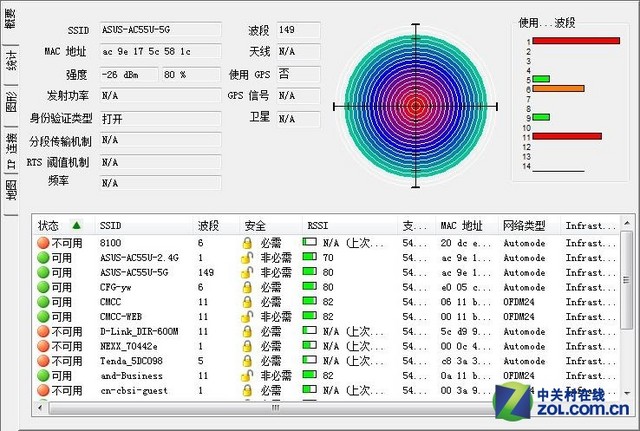Click green status icon for ASUS-AC55U-2.4G
Image resolution: width=640 pixels, height=431 pixels.
pyautogui.click(x=43, y=258)
